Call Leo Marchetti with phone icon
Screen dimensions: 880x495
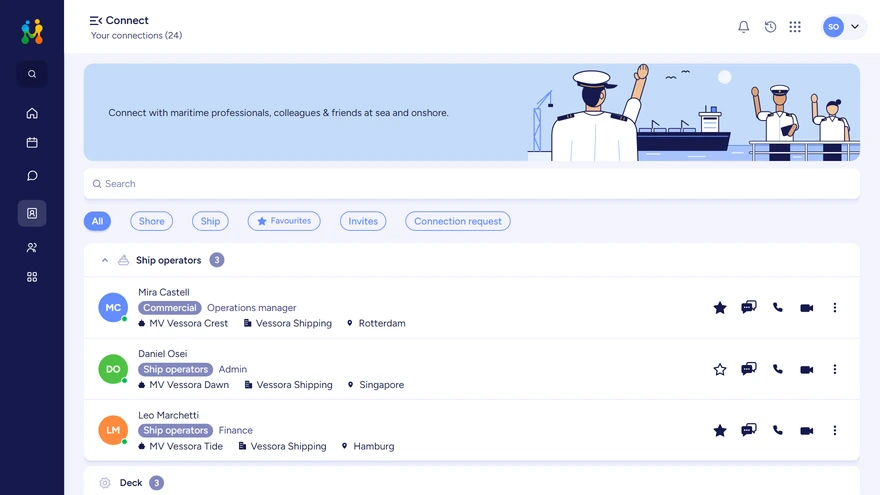[x=778, y=430]
